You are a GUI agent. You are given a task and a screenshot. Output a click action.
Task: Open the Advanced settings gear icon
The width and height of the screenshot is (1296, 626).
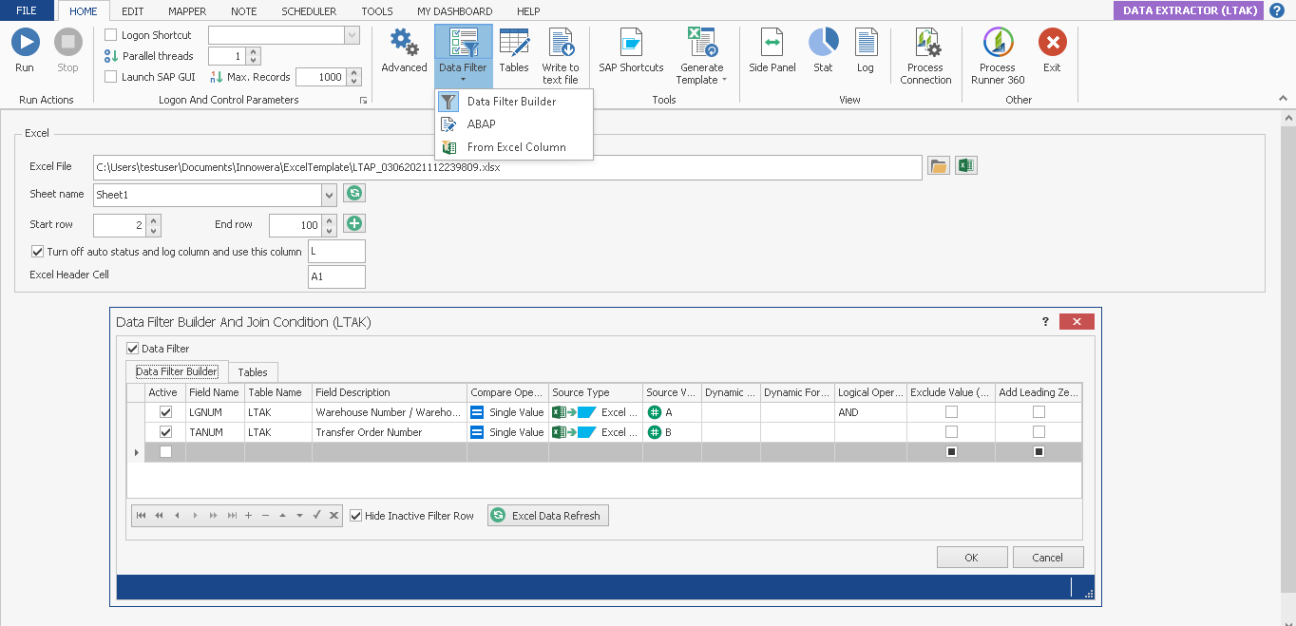tap(404, 43)
